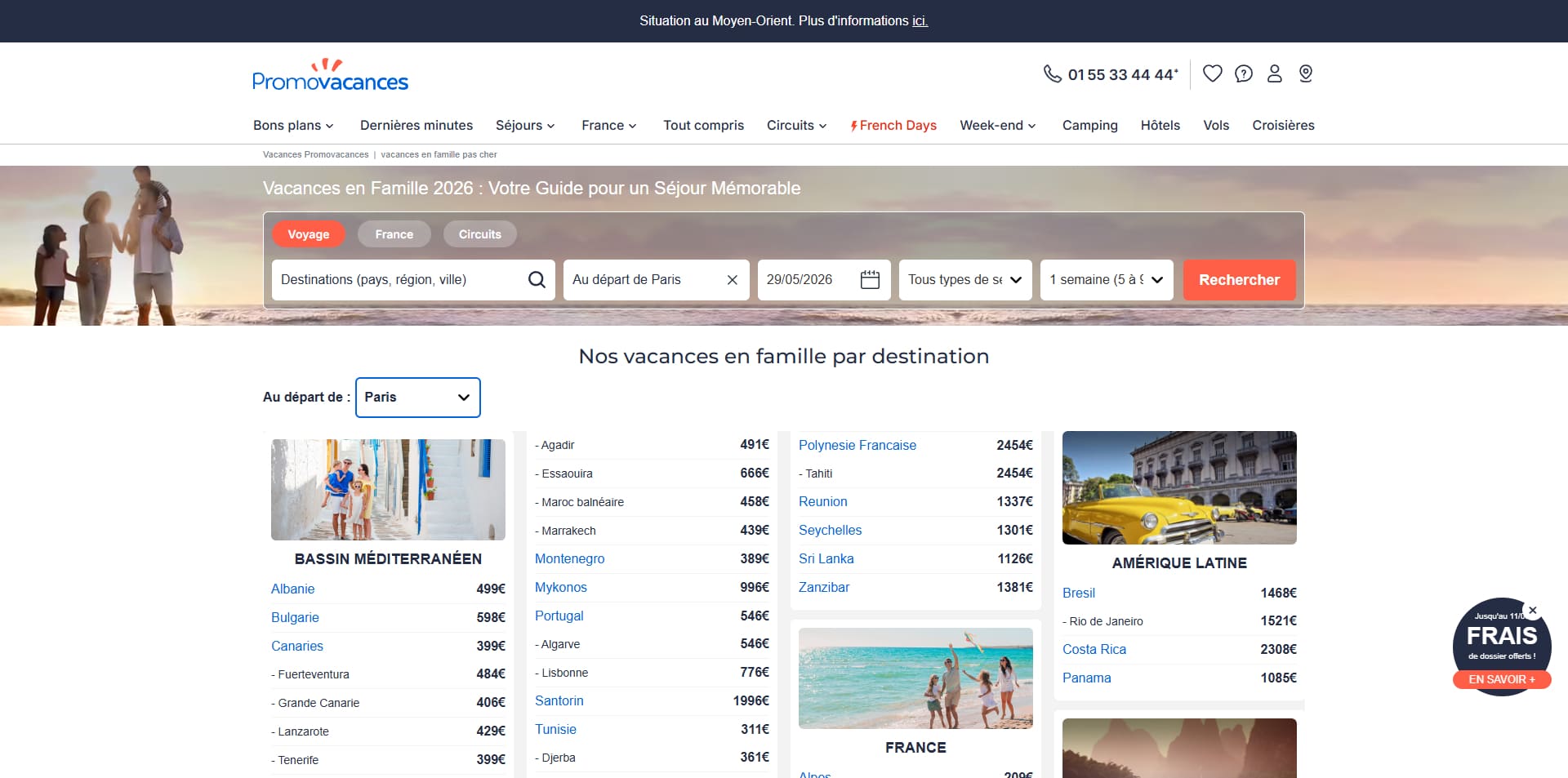The width and height of the screenshot is (1568, 778).
Task: Click the 29/05/2026 date field
Action: click(x=824, y=280)
